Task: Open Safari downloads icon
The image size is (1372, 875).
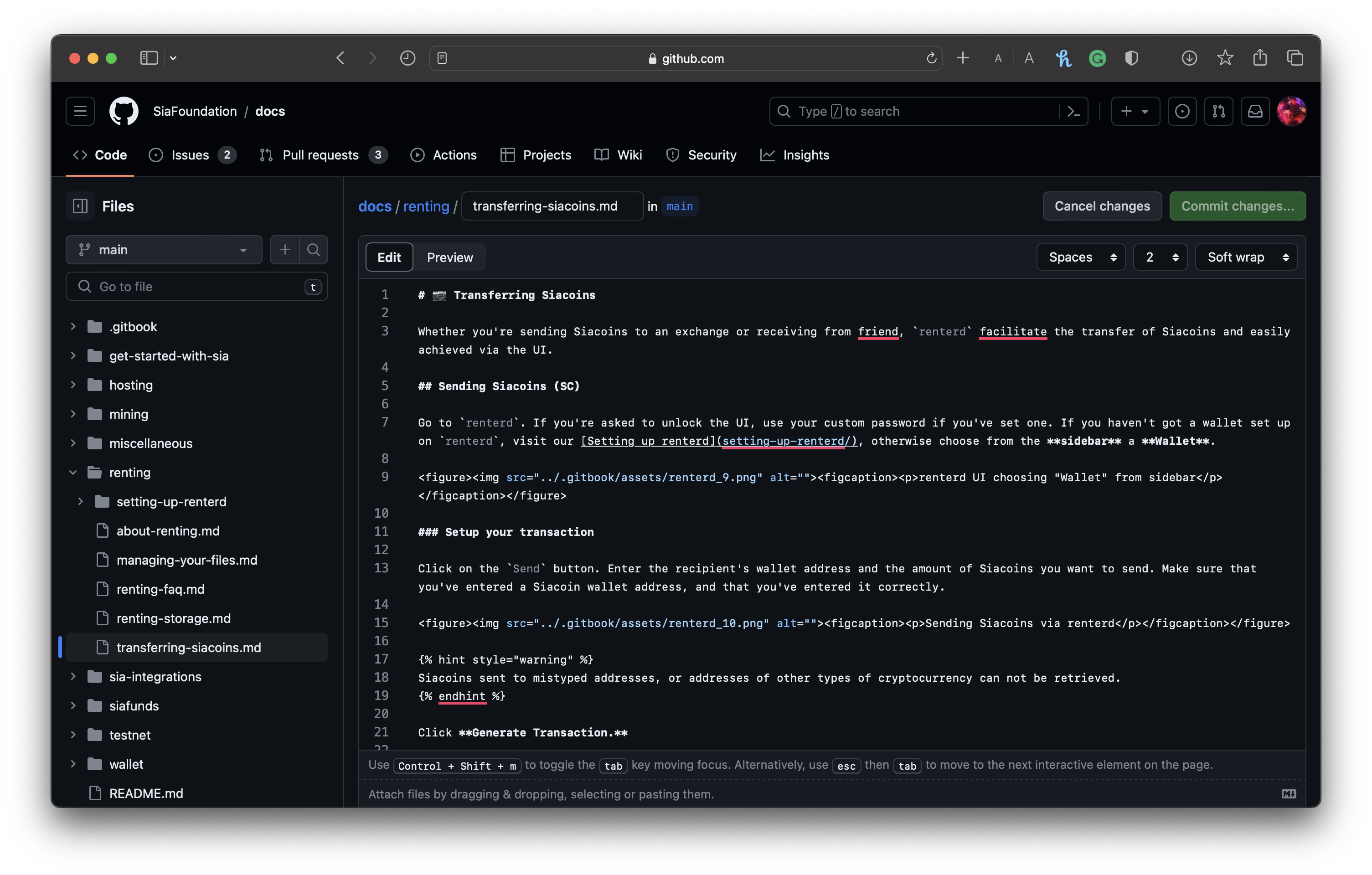Action: tap(1189, 58)
